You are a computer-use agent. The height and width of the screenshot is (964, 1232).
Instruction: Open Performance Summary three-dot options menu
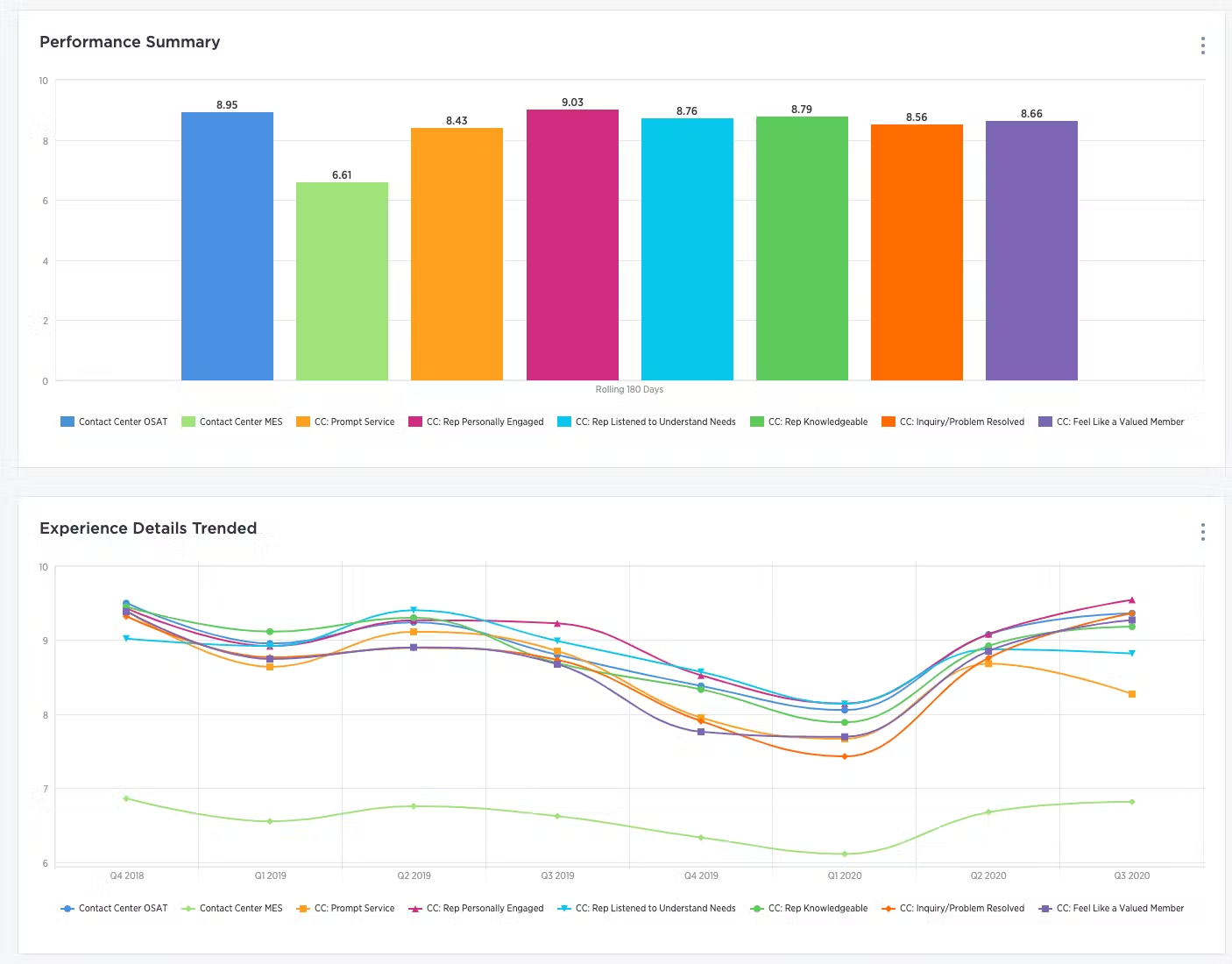pyautogui.click(x=1202, y=46)
